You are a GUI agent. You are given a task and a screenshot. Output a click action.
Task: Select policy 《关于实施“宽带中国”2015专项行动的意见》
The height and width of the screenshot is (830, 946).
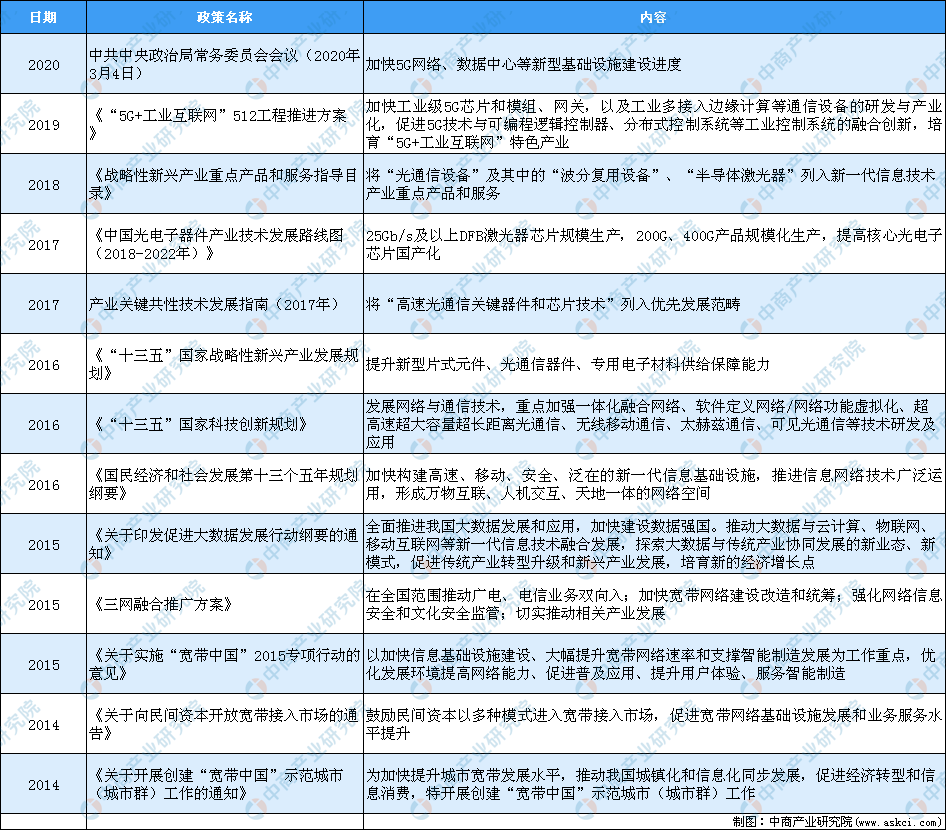coord(224,664)
